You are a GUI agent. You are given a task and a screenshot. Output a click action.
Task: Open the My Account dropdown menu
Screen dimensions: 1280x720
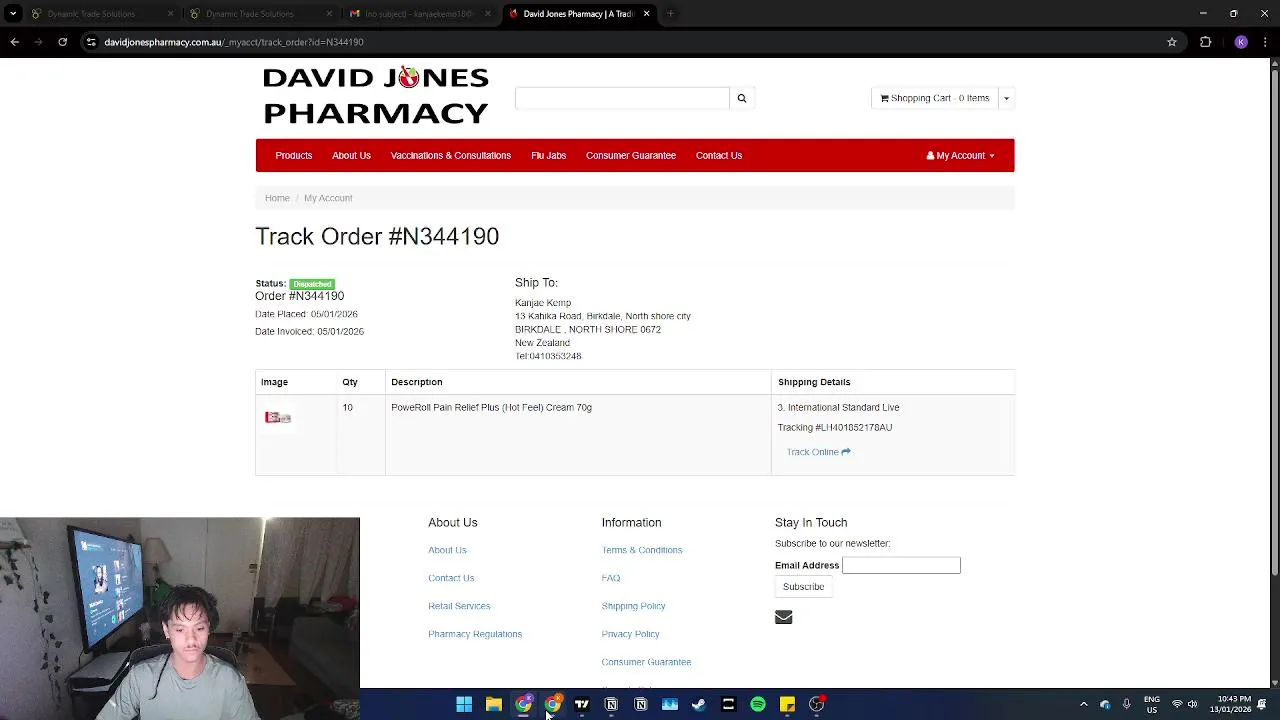(x=960, y=155)
